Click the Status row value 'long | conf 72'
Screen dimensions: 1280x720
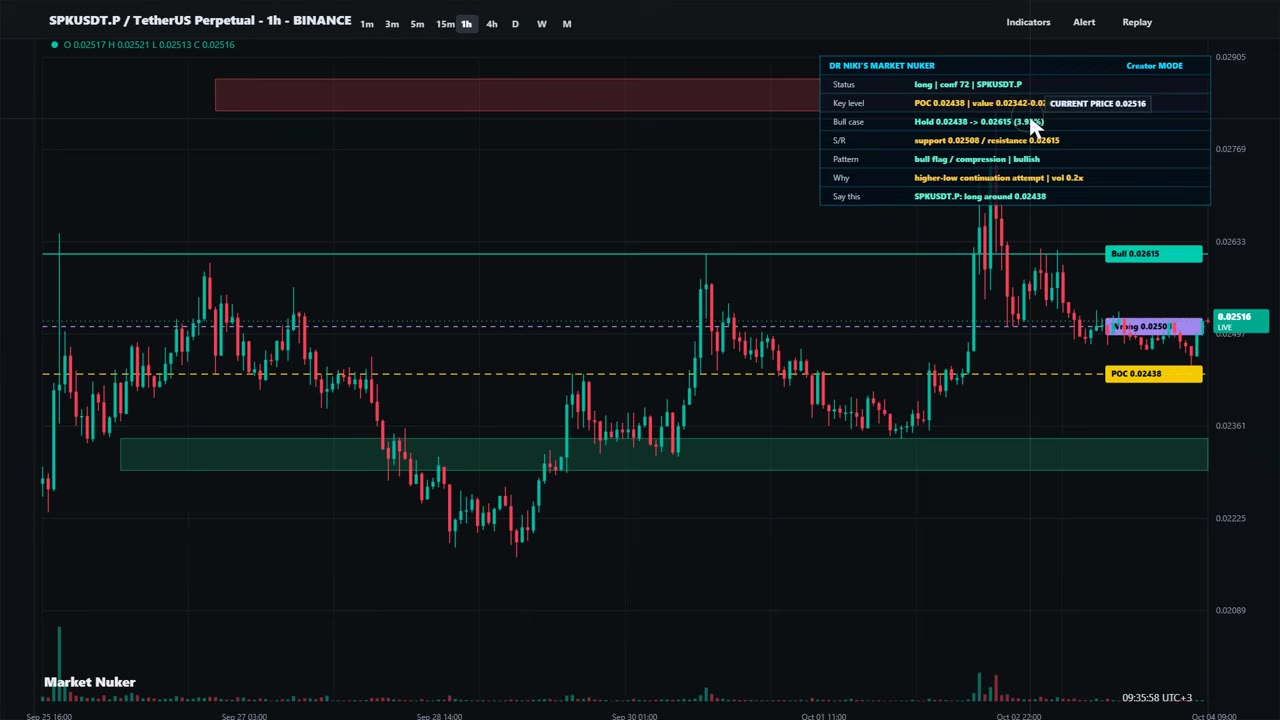tap(968, 85)
